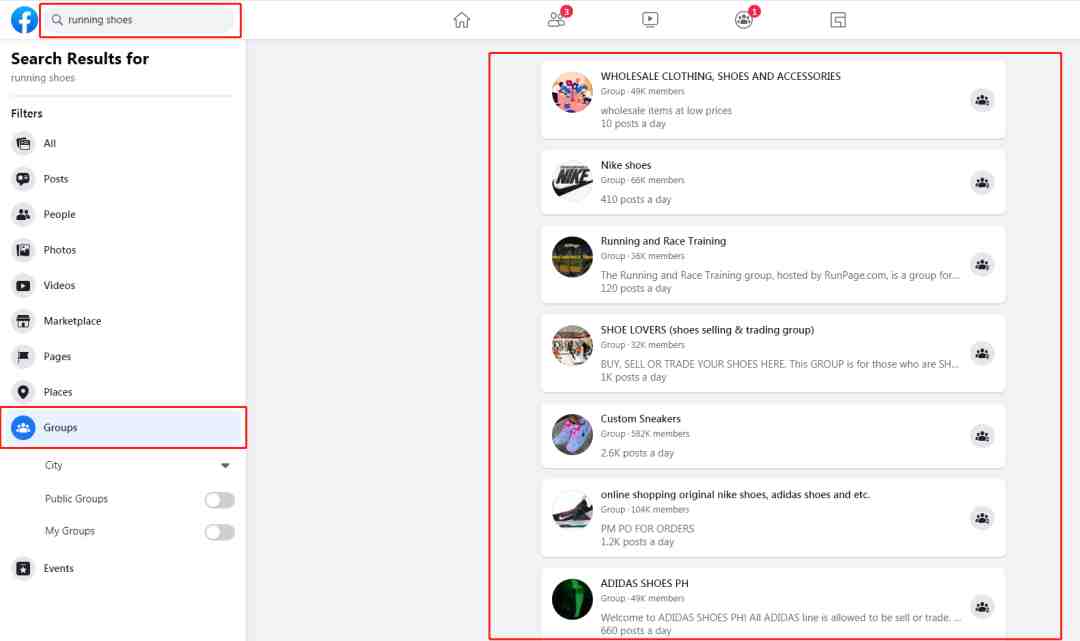The height and width of the screenshot is (641, 1080).
Task: Enable the Public Groups toggle
Action: (x=220, y=500)
